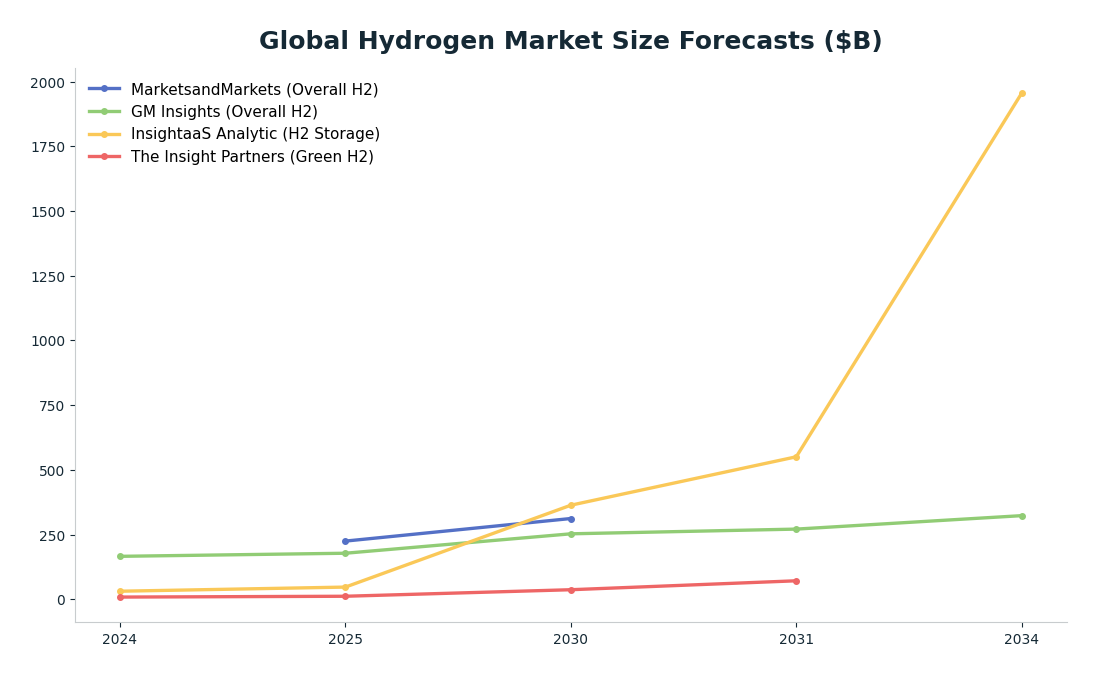Screen dimensions: 1096x676
Task: Click the x-axis label 2025
Action: [345, 640]
